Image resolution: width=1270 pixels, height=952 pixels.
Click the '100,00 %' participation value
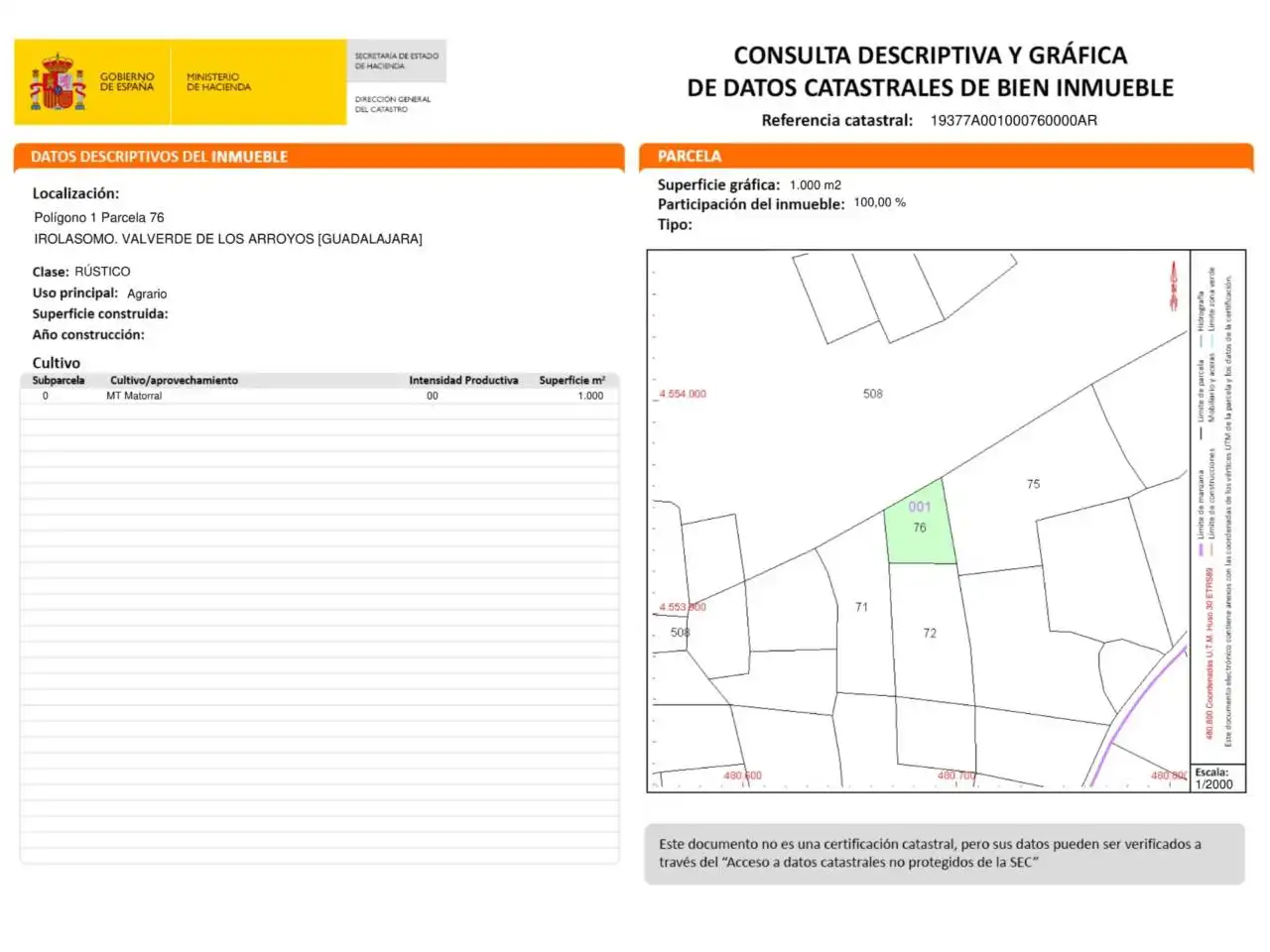(x=880, y=202)
